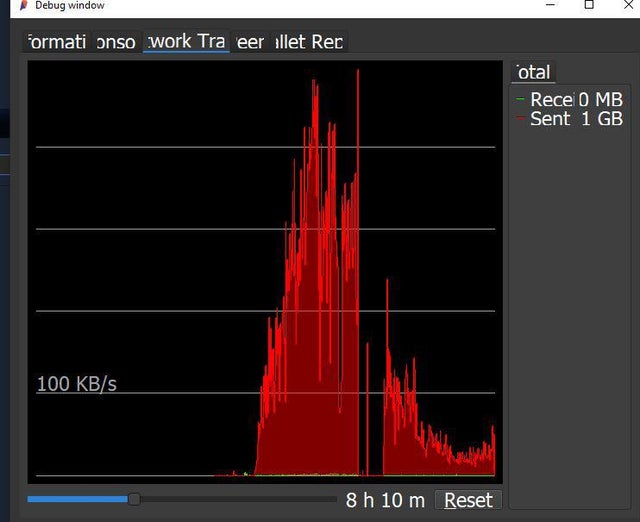Image resolution: width=640 pixels, height=522 pixels.
Task: Click the Debug window title text
Action: pos(70,5)
